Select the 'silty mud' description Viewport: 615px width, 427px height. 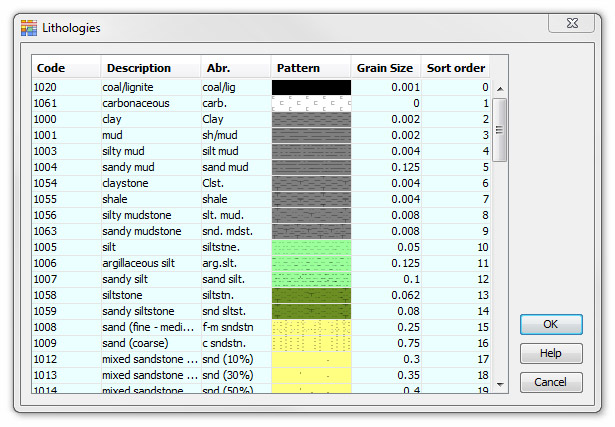[151, 151]
